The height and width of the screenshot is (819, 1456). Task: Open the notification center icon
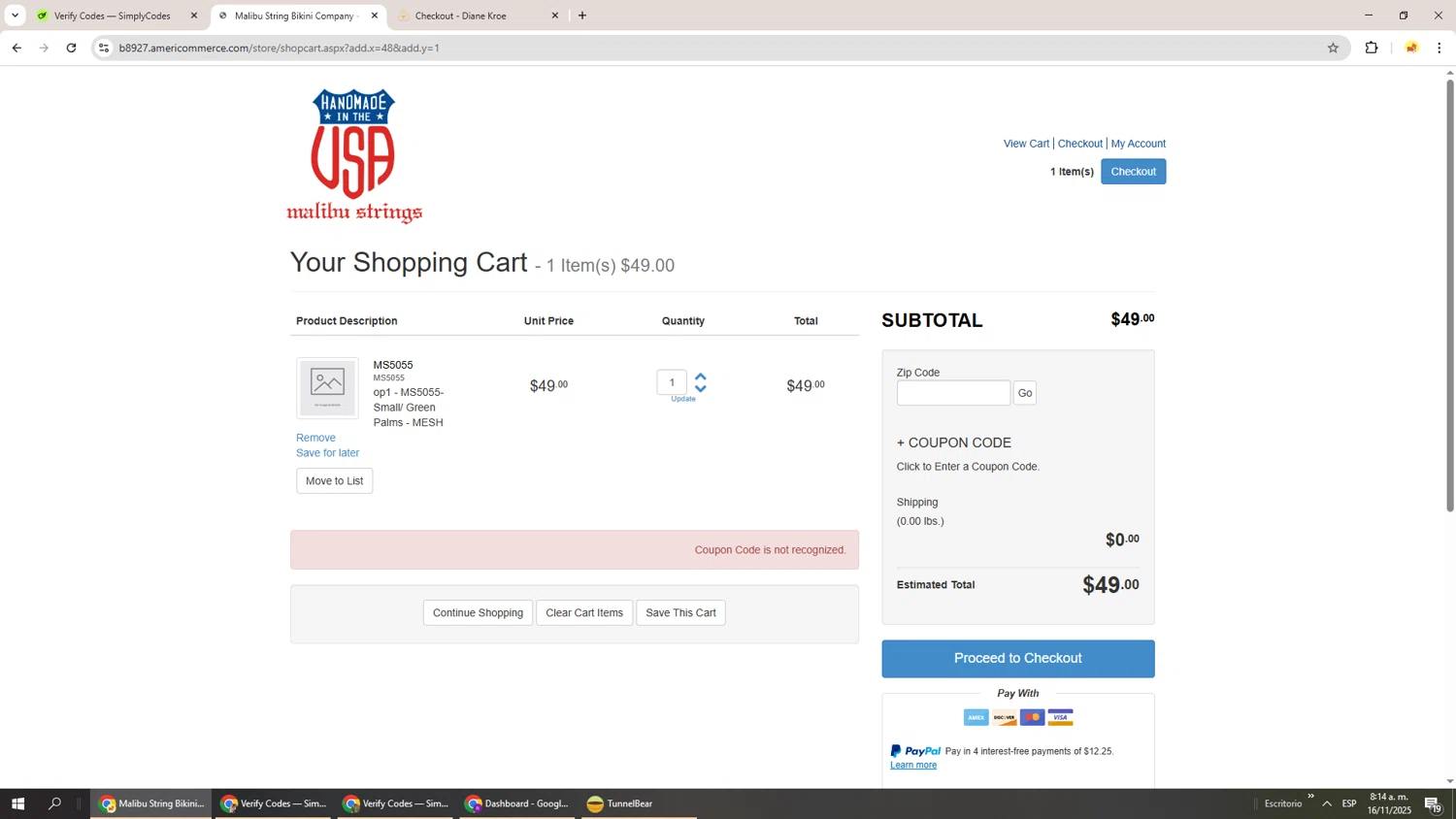[x=1433, y=803]
